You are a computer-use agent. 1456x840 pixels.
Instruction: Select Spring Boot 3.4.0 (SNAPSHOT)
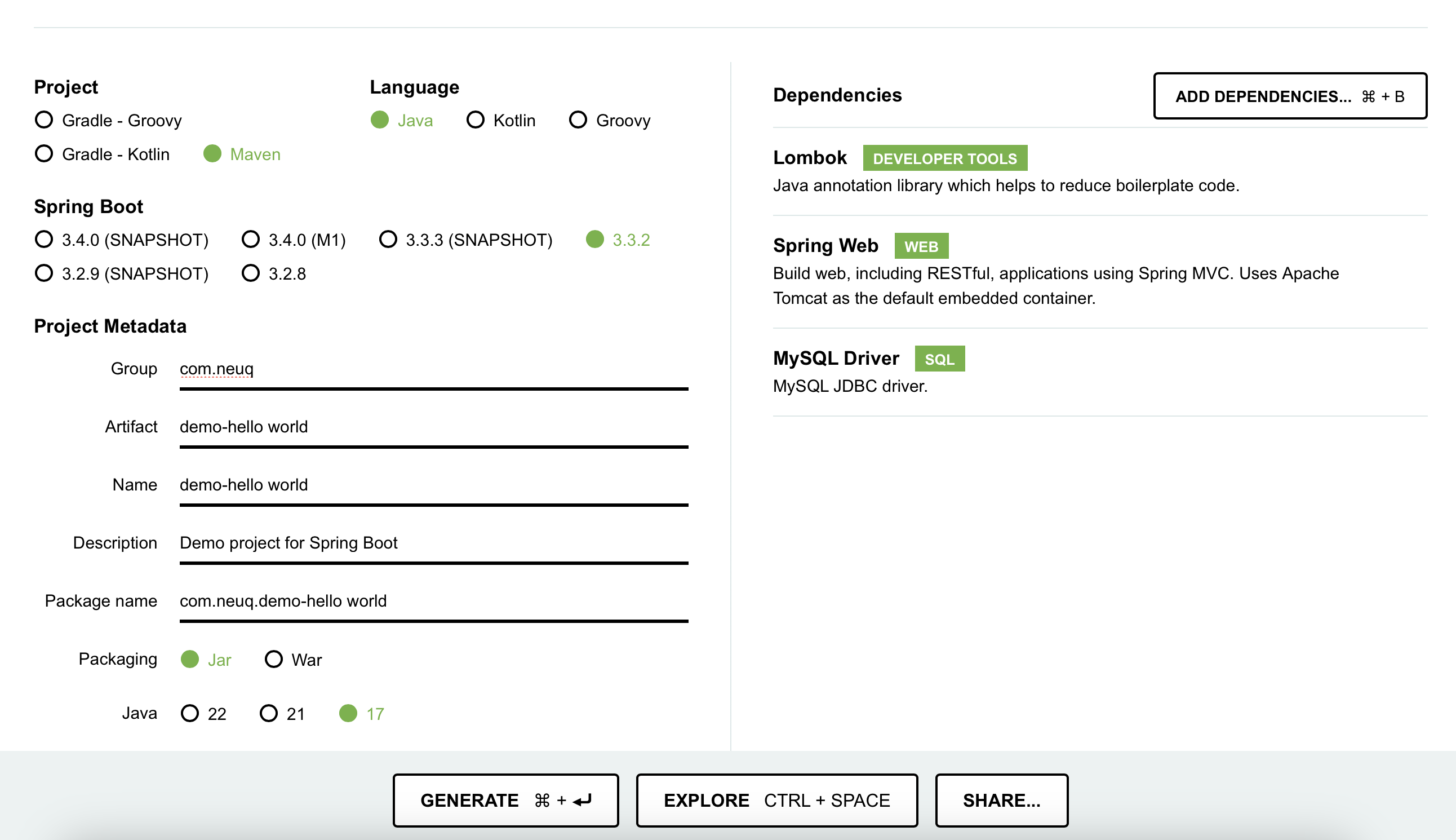[122, 240]
